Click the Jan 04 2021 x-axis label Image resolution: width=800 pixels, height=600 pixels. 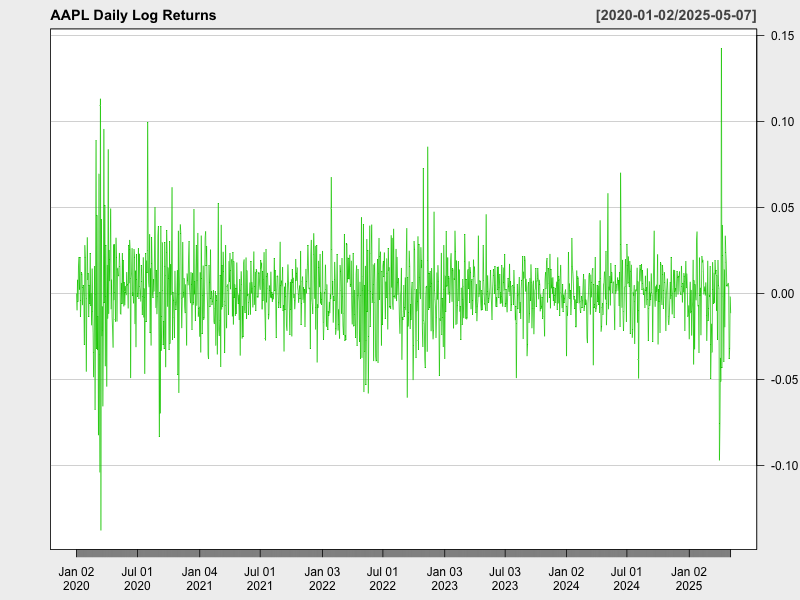(199, 579)
